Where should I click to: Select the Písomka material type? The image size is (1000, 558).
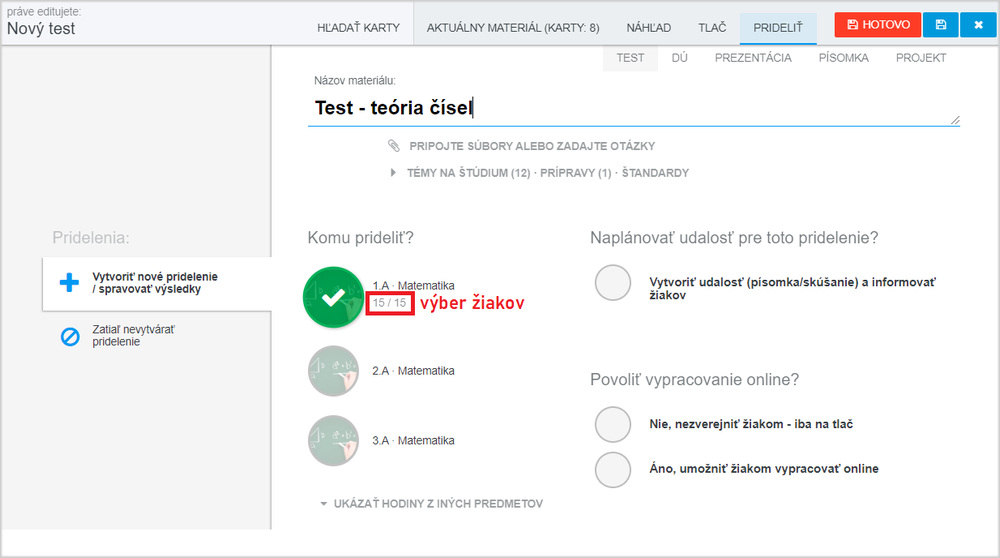843,58
